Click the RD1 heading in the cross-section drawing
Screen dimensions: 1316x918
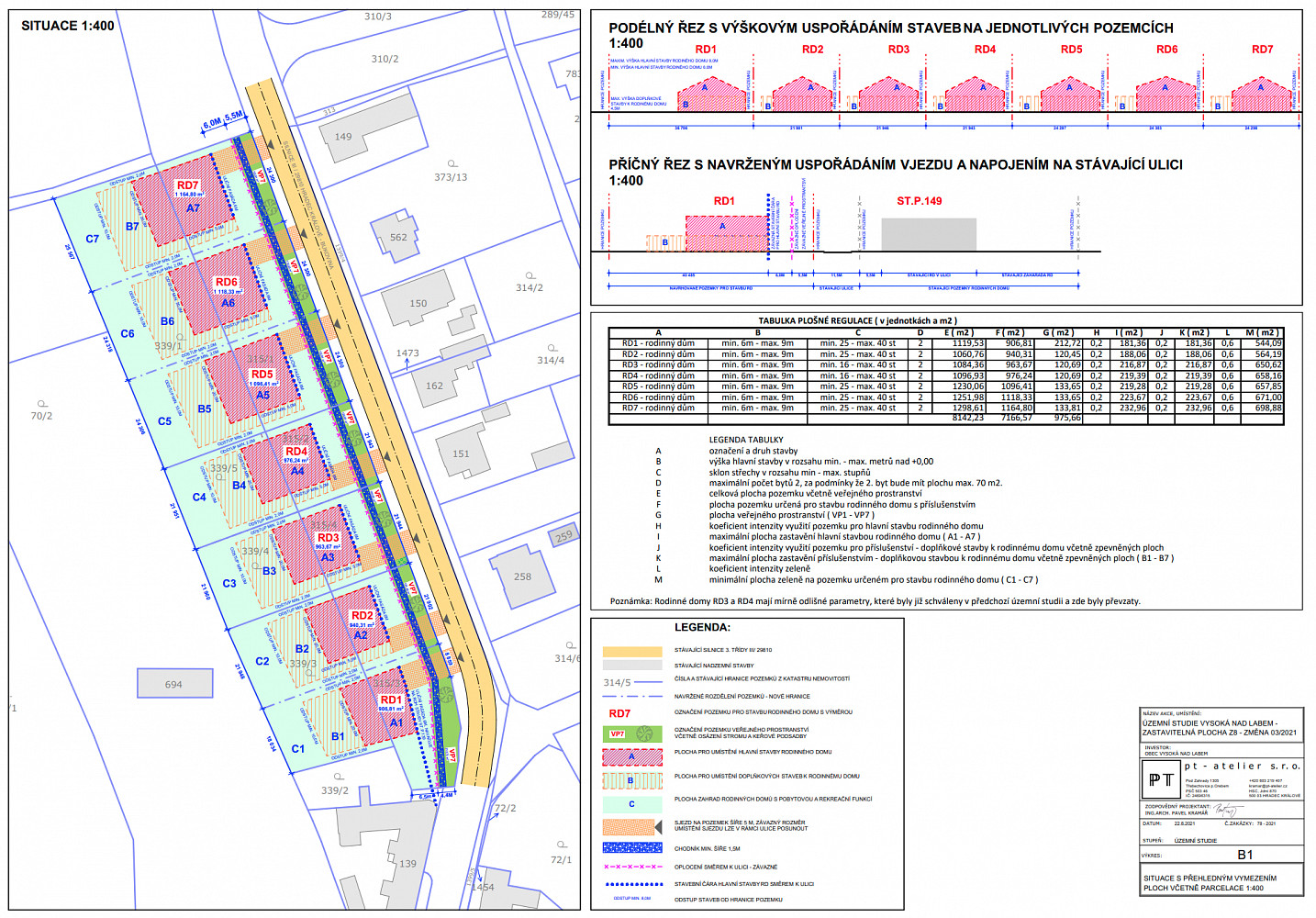point(724,201)
